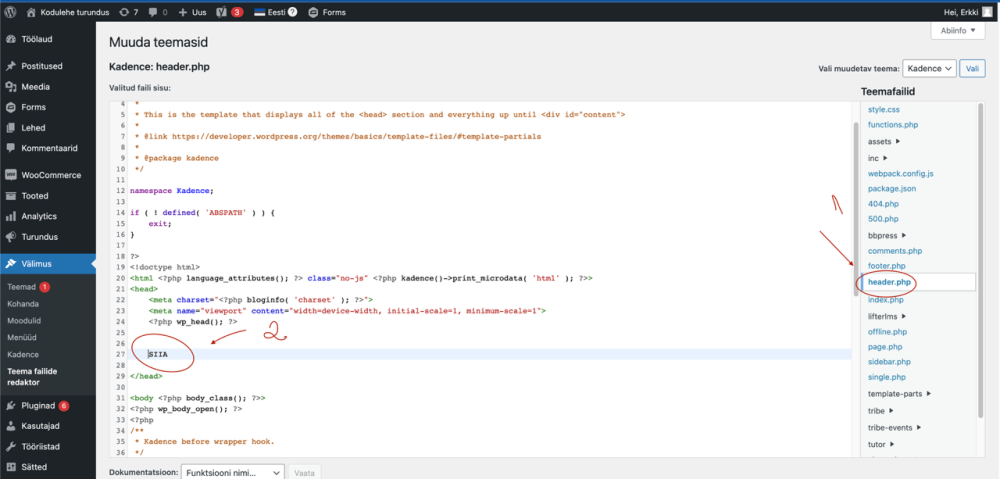Click the Vali button next to theme selector
The width and height of the screenshot is (1000, 479).
click(973, 68)
